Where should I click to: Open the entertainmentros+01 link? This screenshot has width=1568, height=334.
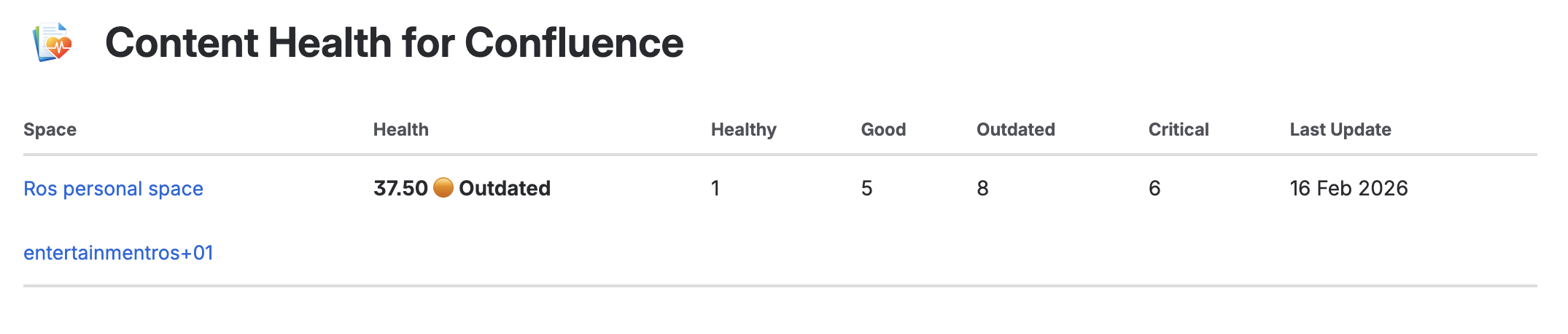click(x=118, y=253)
